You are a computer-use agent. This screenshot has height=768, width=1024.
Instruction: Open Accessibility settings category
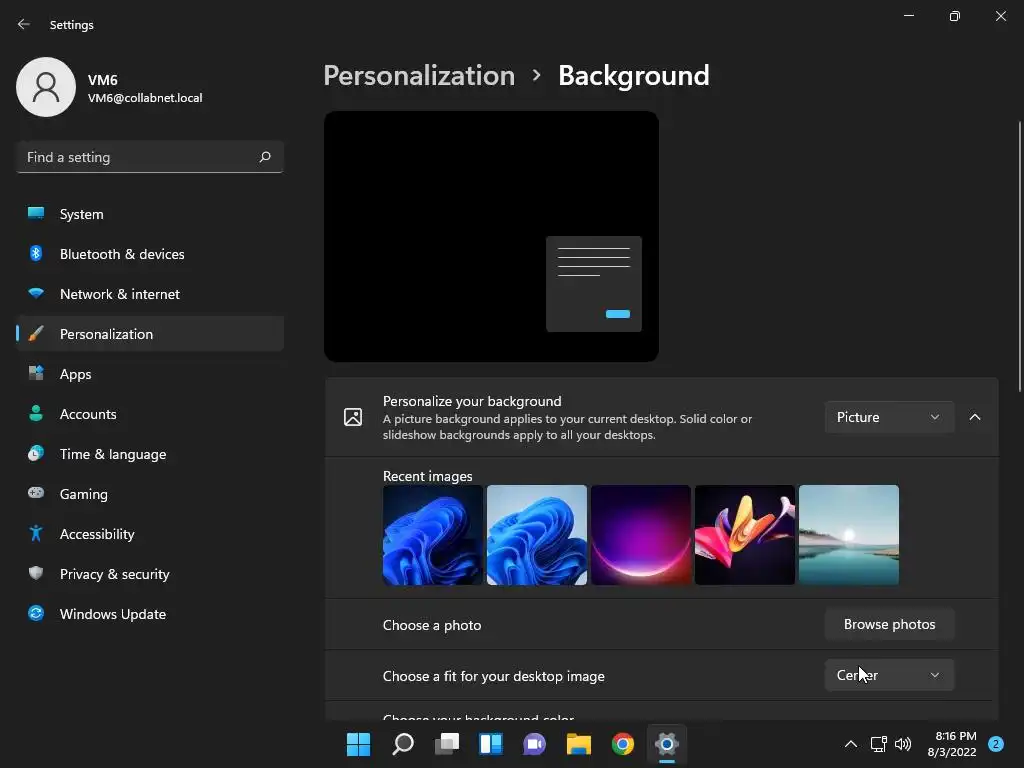click(150, 534)
